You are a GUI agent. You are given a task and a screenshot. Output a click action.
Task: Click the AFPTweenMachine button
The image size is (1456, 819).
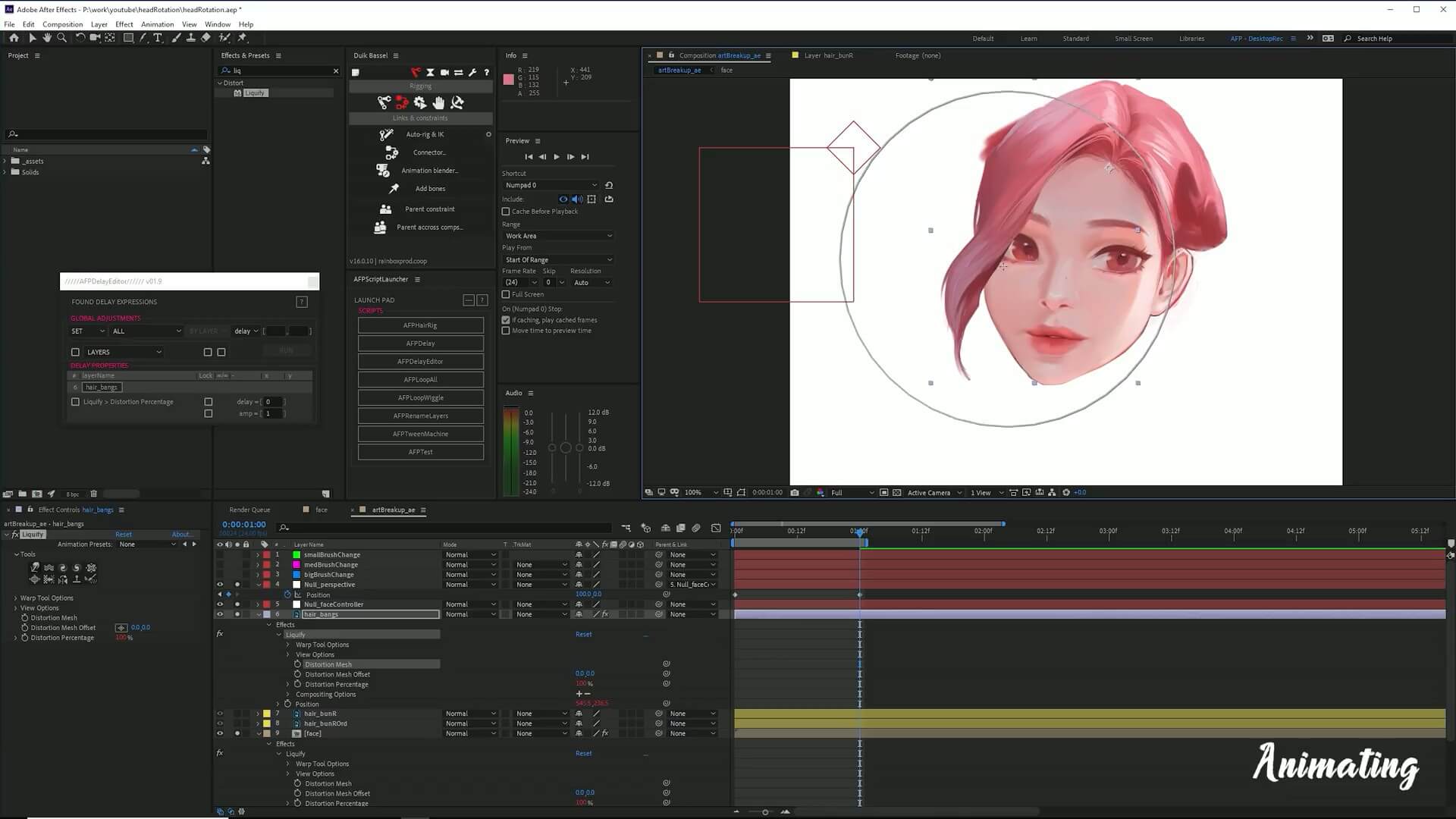click(x=420, y=434)
